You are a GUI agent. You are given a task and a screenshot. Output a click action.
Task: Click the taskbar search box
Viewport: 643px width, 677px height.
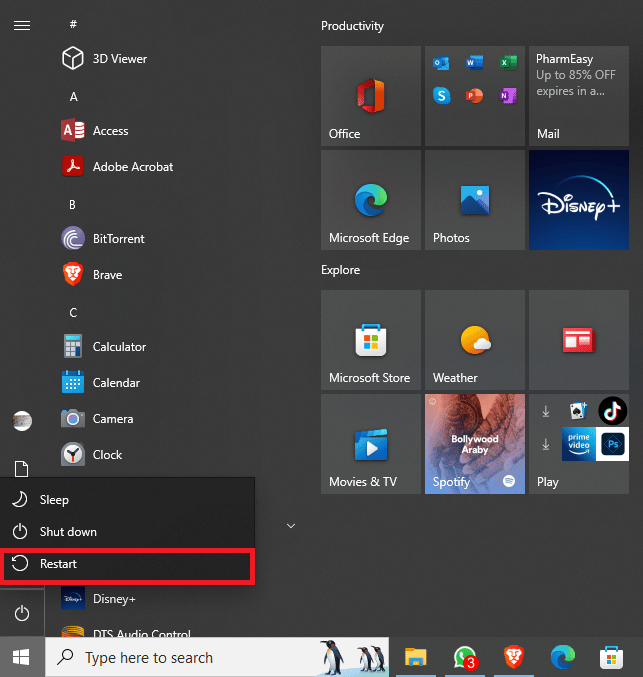[217, 657]
